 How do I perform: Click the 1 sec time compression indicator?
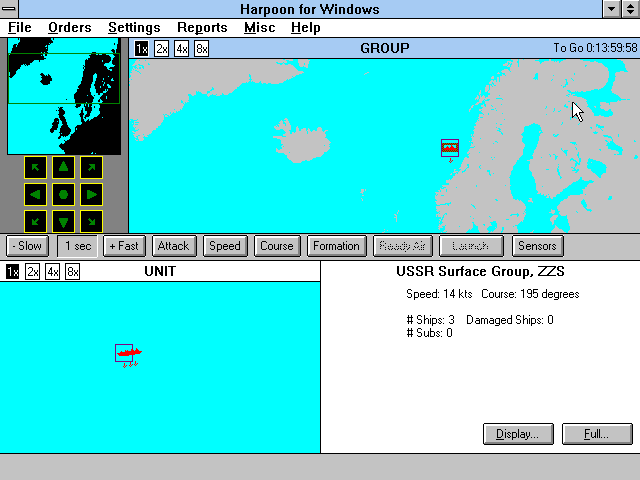click(78, 246)
